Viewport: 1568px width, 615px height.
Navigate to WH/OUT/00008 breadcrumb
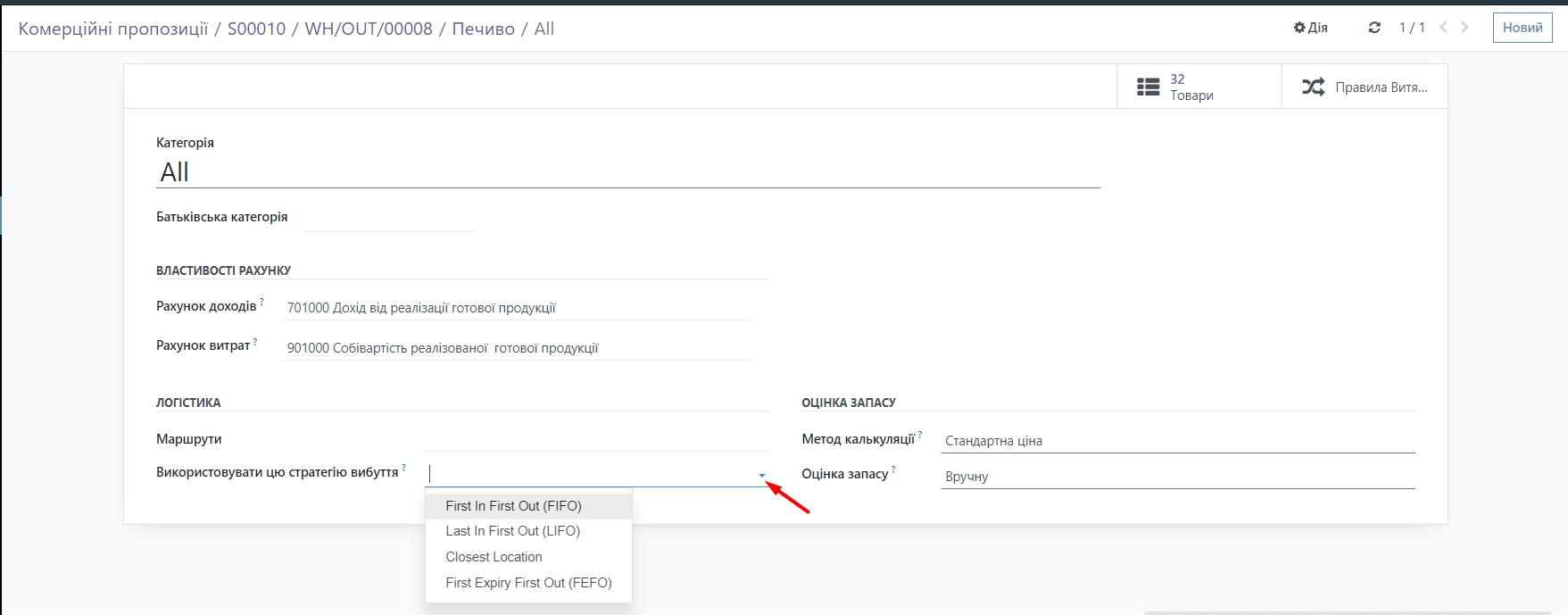point(369,29)
